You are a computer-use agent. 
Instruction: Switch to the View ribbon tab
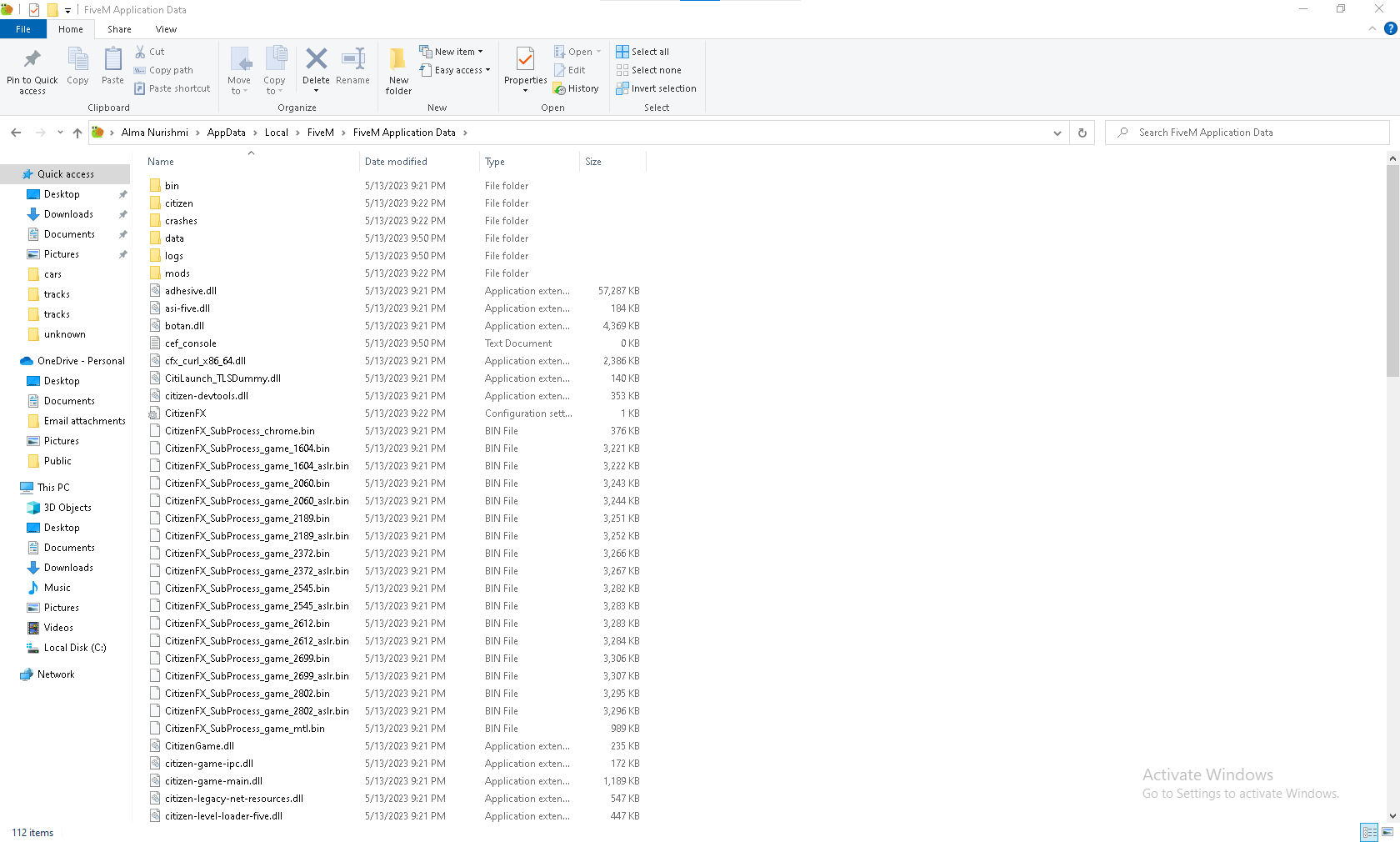tap(166, 29)
